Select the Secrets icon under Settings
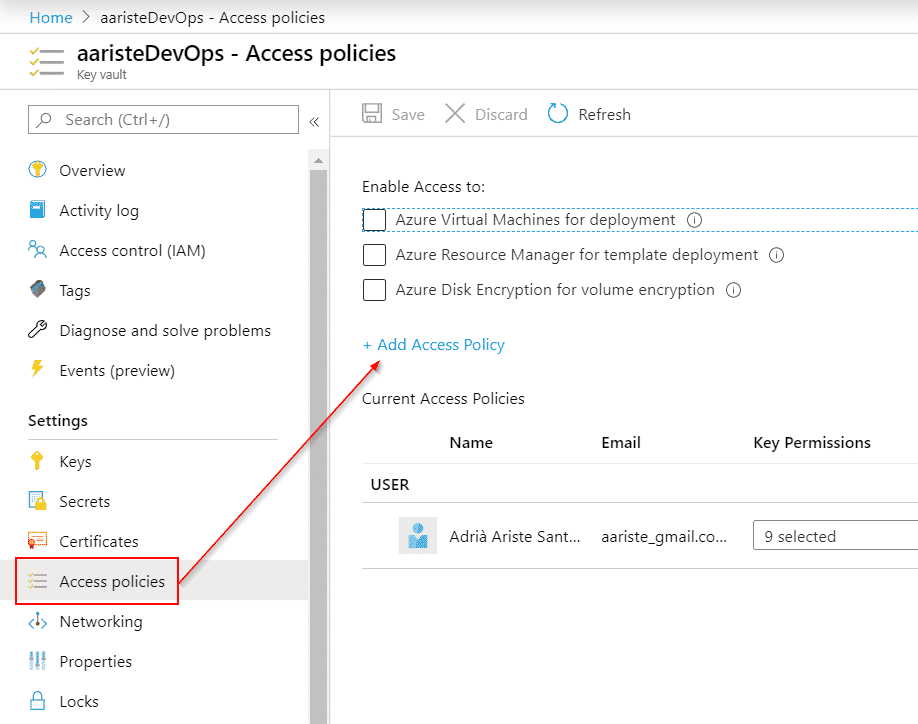918x724 pixels. (x=37, y=501)
